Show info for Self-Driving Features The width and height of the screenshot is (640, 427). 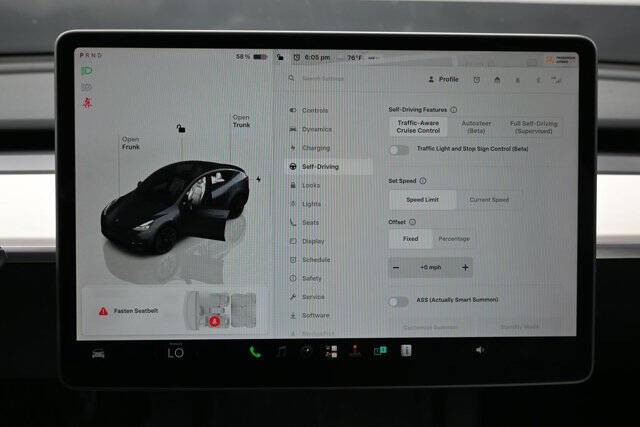pos(453,110)
